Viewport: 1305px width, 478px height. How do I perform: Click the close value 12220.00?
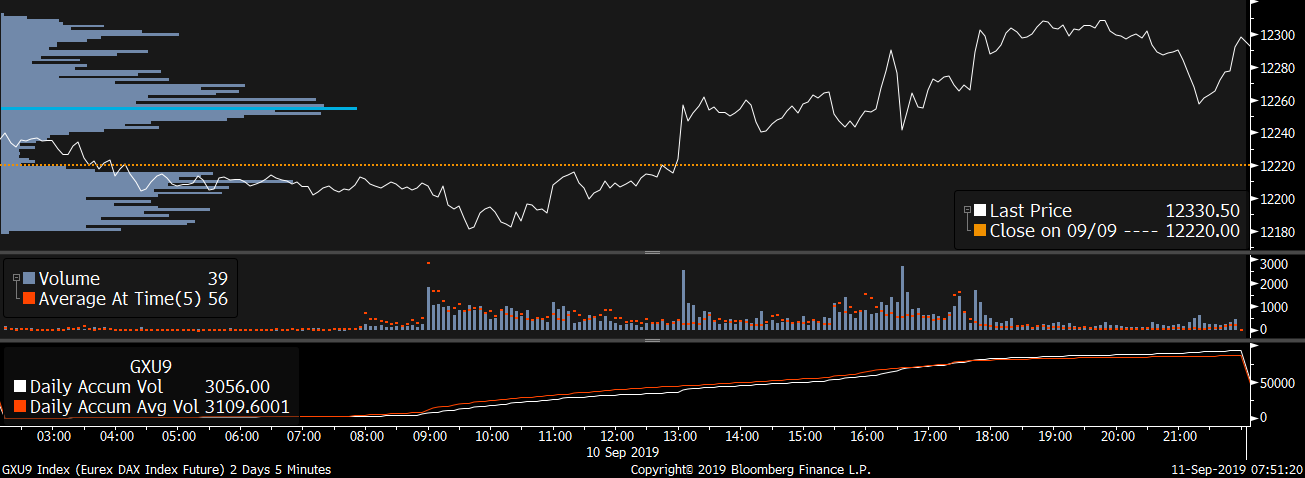(1203, 231)
